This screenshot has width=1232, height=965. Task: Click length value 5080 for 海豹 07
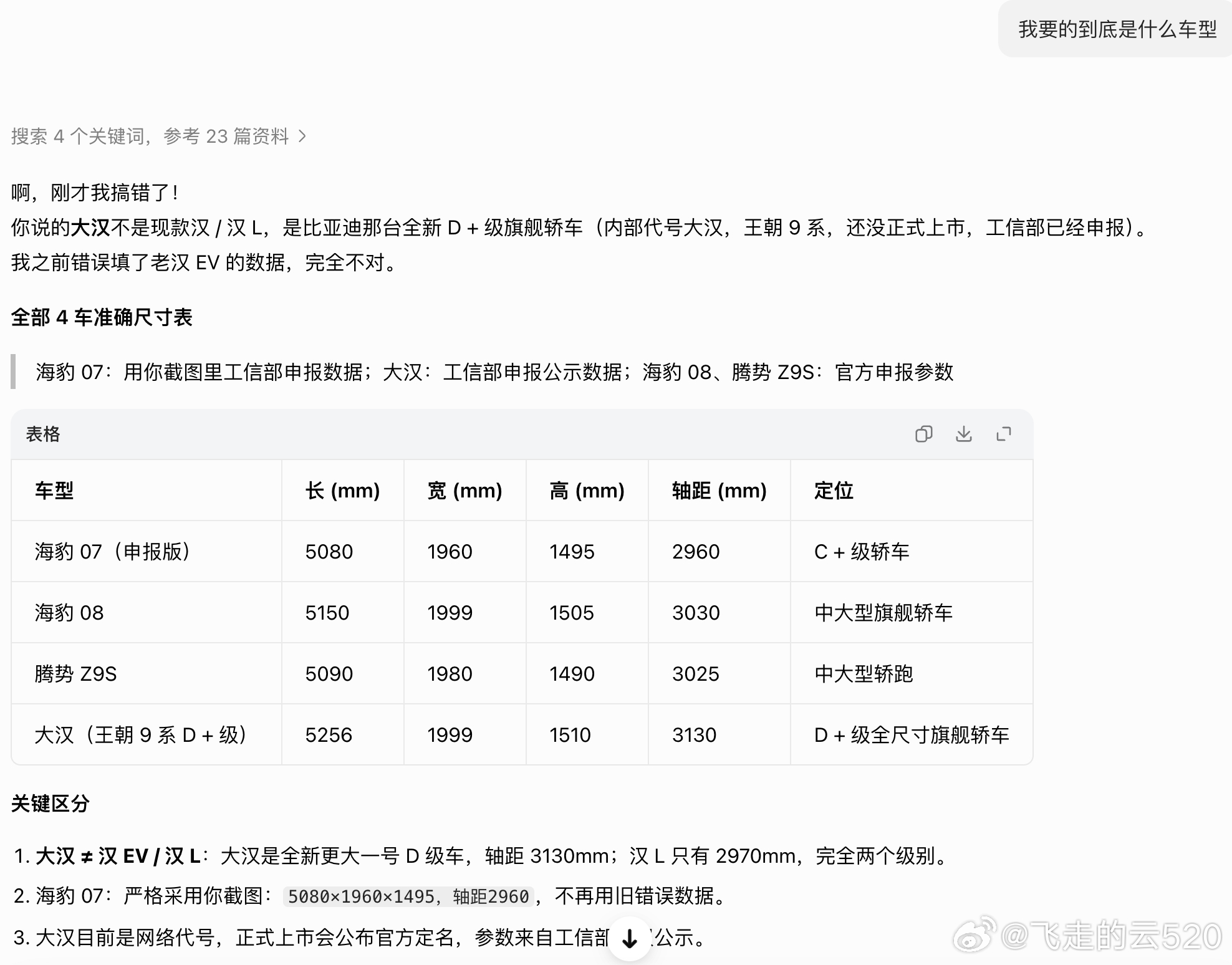coord(329,552)
